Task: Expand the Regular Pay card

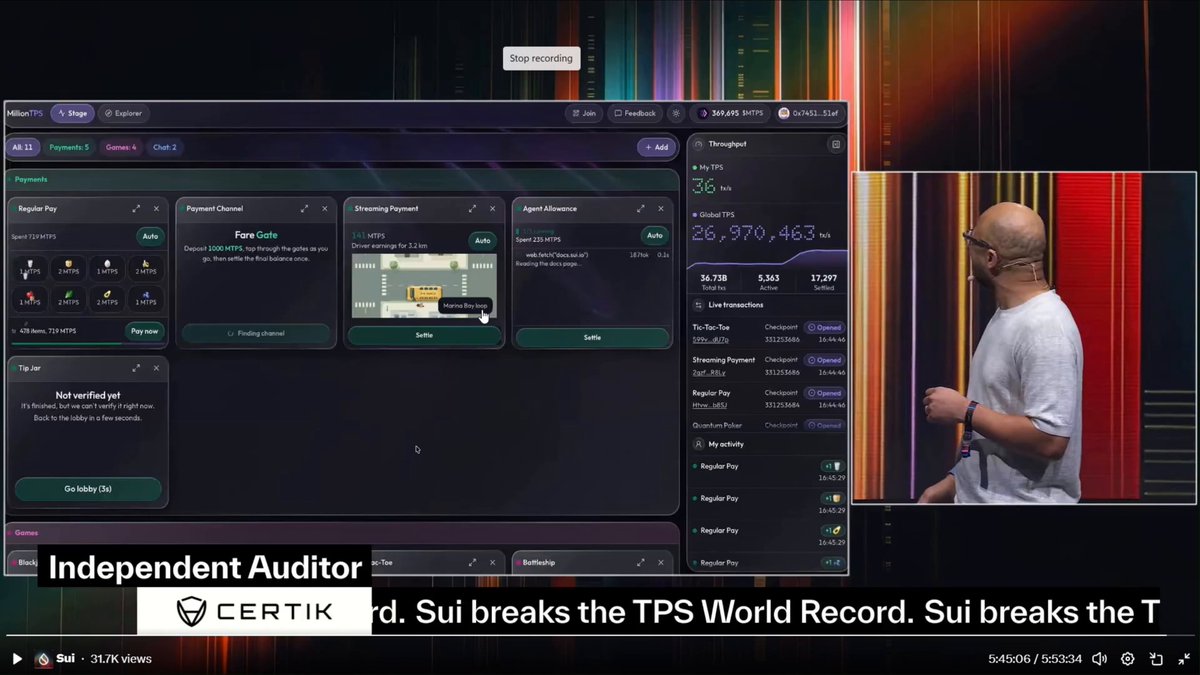Action: [x=136, y=209]
